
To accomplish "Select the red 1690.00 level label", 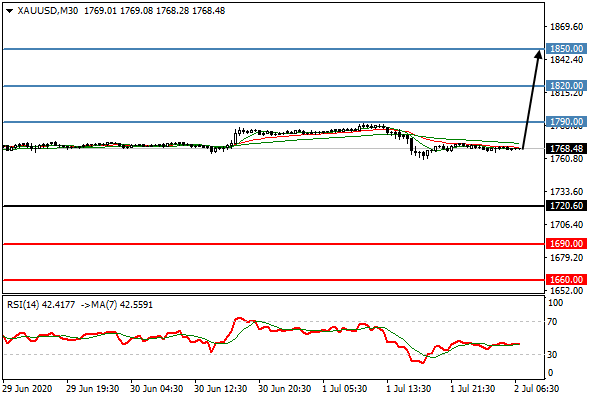I will point(566,243).
